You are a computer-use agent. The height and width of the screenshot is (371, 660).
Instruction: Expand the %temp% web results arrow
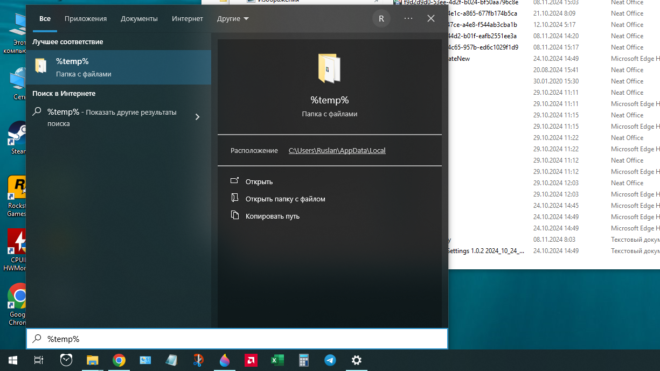197,117
